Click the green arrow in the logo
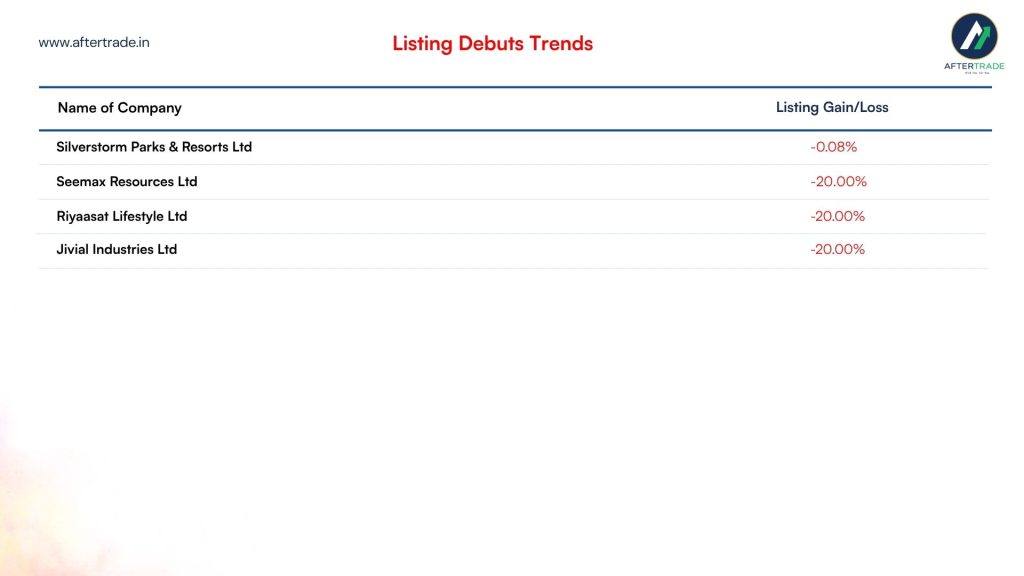Screen dimensions: 1024x576 pos(982,38)
